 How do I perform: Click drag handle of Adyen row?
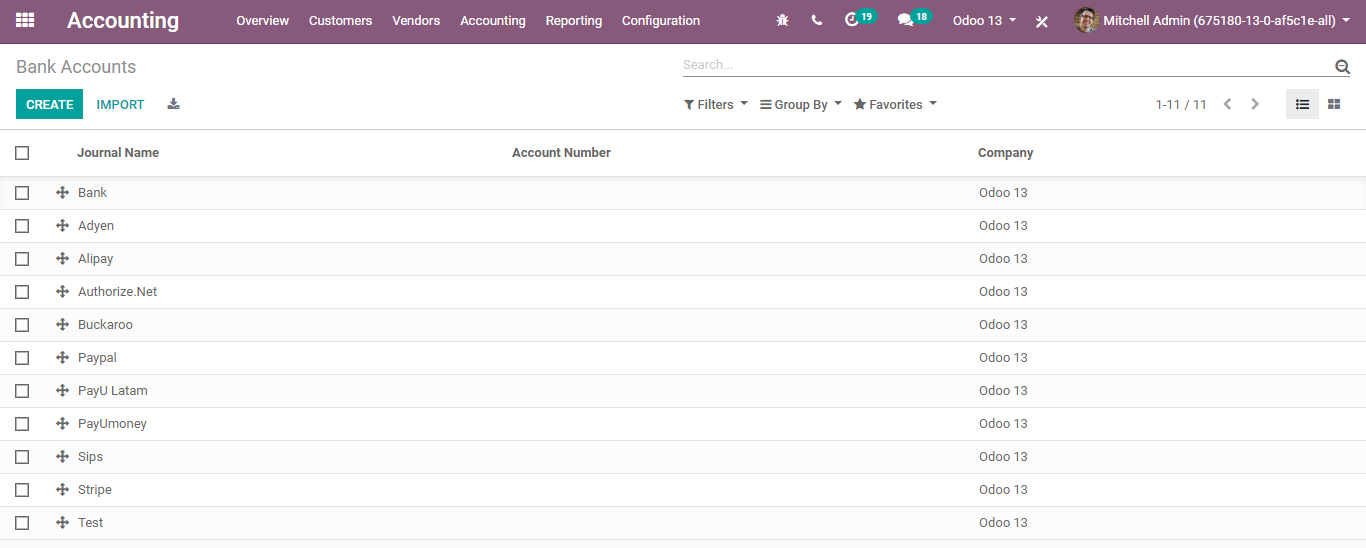tap(62, 225)
